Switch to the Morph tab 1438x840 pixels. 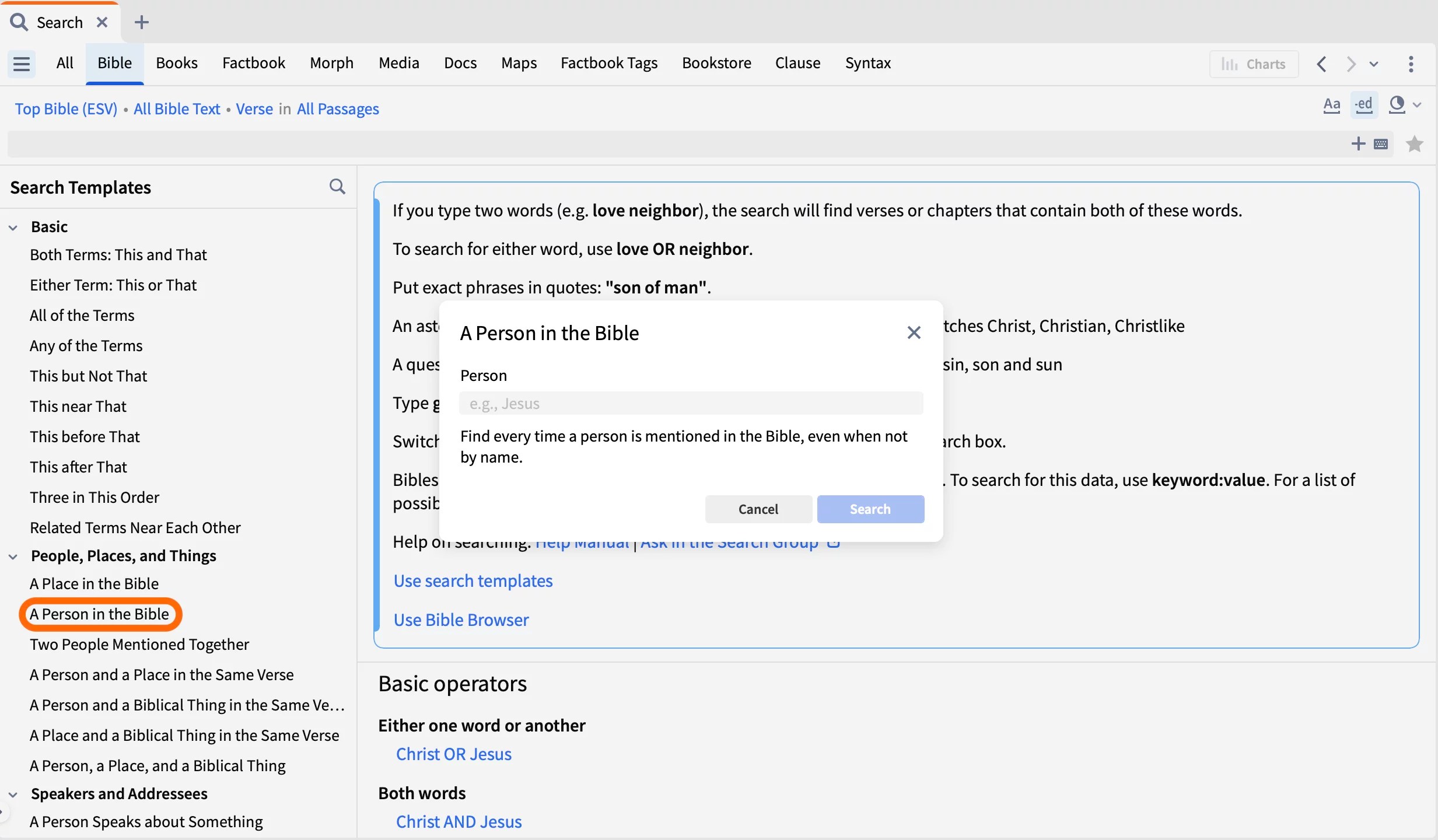pyautogui.click(x=331, y=63)
